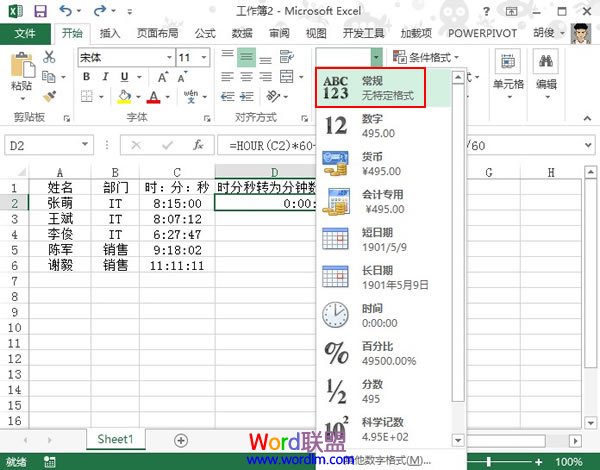Screen dimensions: 600x470
Task: Center text horizontally
Action: [x=246, y=77]
